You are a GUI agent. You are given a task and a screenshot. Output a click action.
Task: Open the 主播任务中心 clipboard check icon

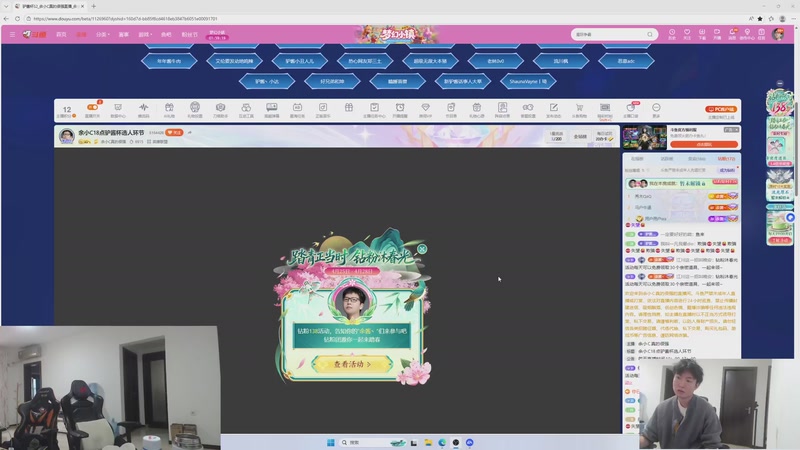[374, 109]
